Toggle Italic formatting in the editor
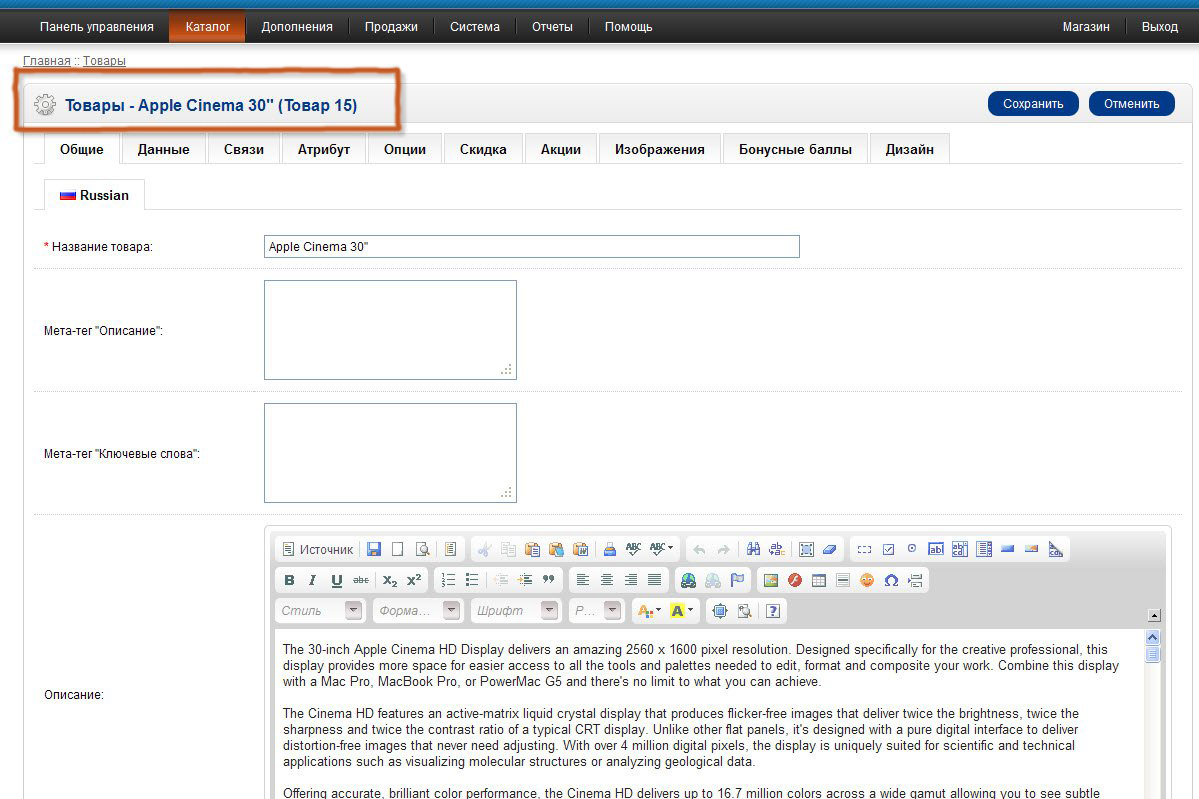This screenshot has height=799, width=1199. tap(312, 580)
